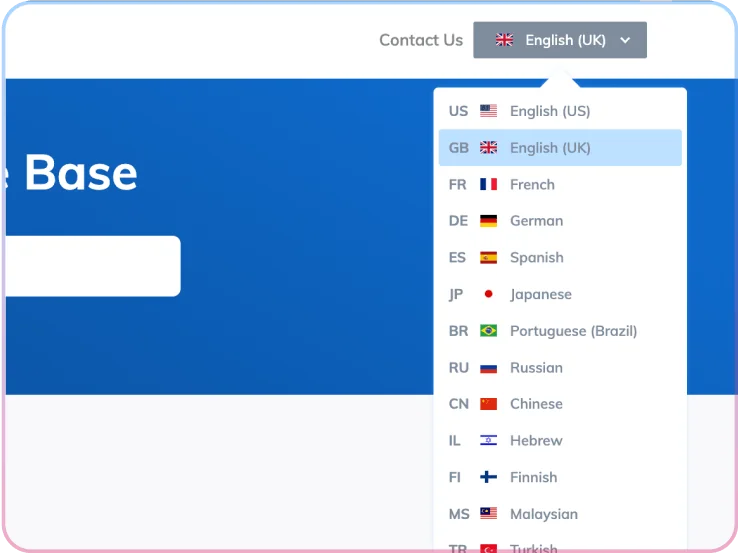Image resolution: width=738 pixels, height=553 pixels.
Task: Click the RU country code text
Action: (x=458, y=368)
